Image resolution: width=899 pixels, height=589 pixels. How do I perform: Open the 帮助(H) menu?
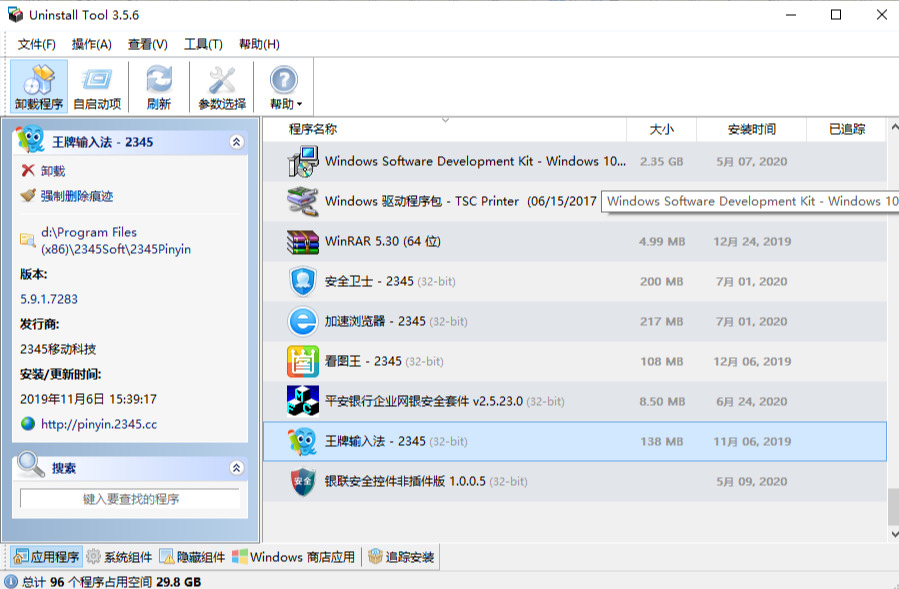pos(259,44)
